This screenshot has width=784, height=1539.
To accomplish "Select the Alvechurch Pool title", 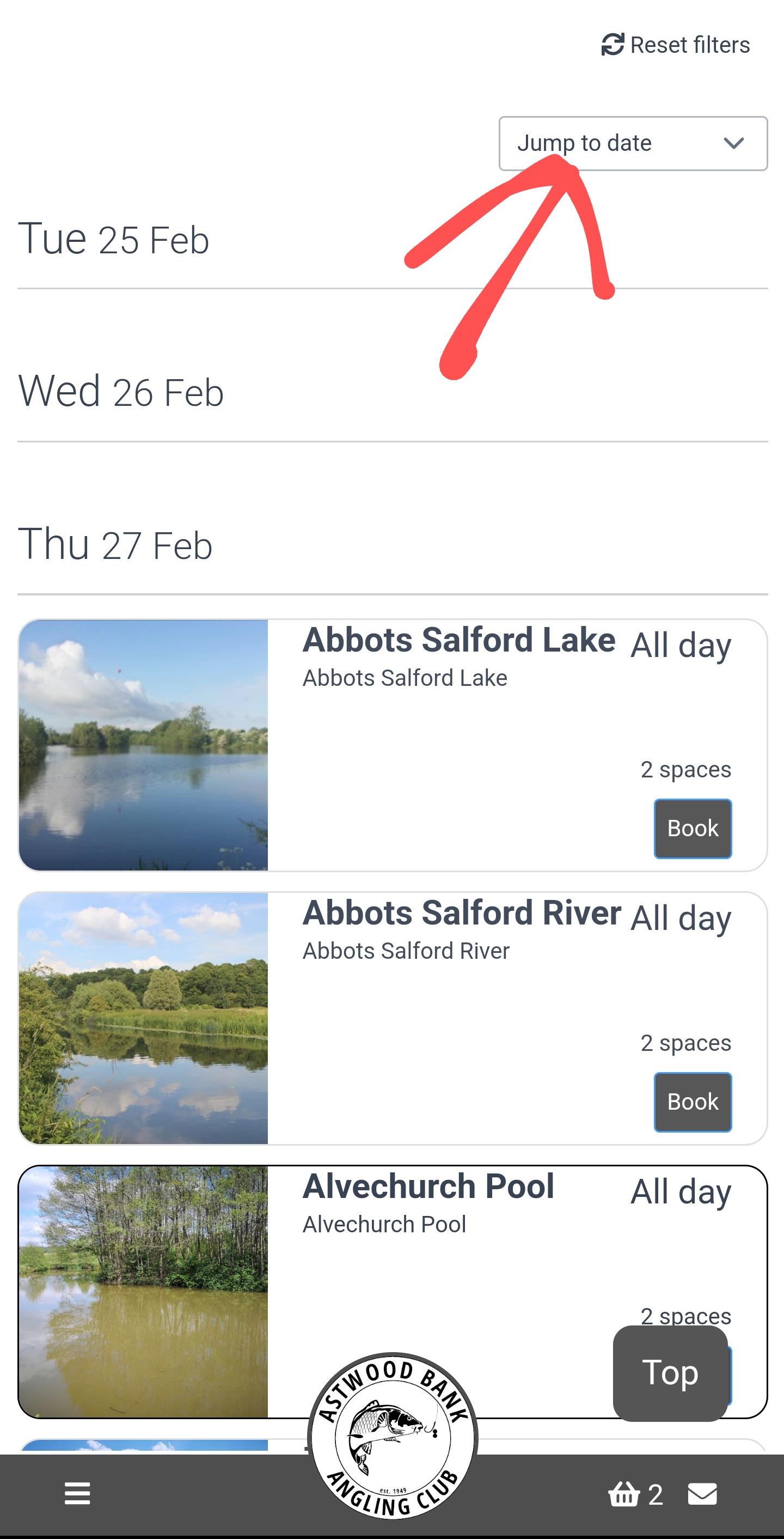I will (x=428, y=1186).
